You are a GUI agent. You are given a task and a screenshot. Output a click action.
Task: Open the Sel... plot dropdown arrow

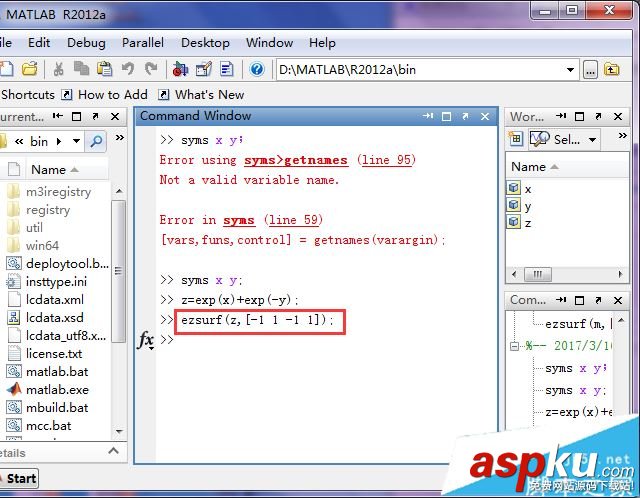click(x=592, y=140)
